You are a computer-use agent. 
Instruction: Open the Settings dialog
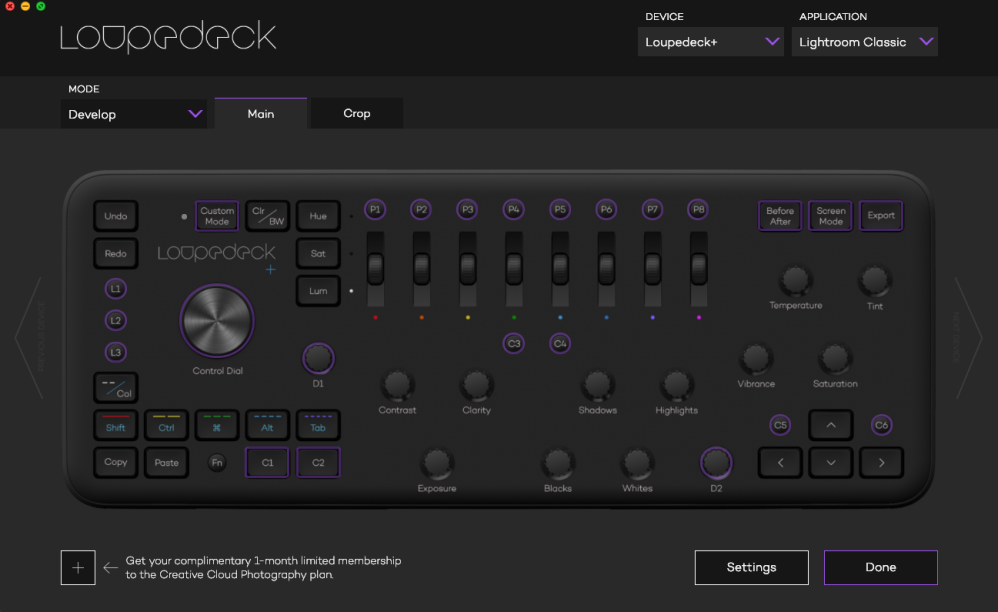pos(751,567)
